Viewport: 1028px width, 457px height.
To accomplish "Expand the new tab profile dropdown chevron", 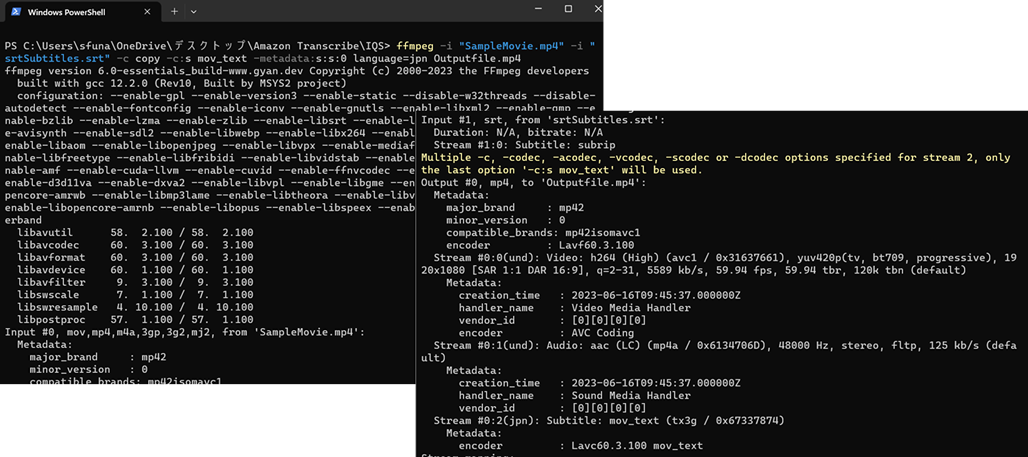I will (193, 12).
